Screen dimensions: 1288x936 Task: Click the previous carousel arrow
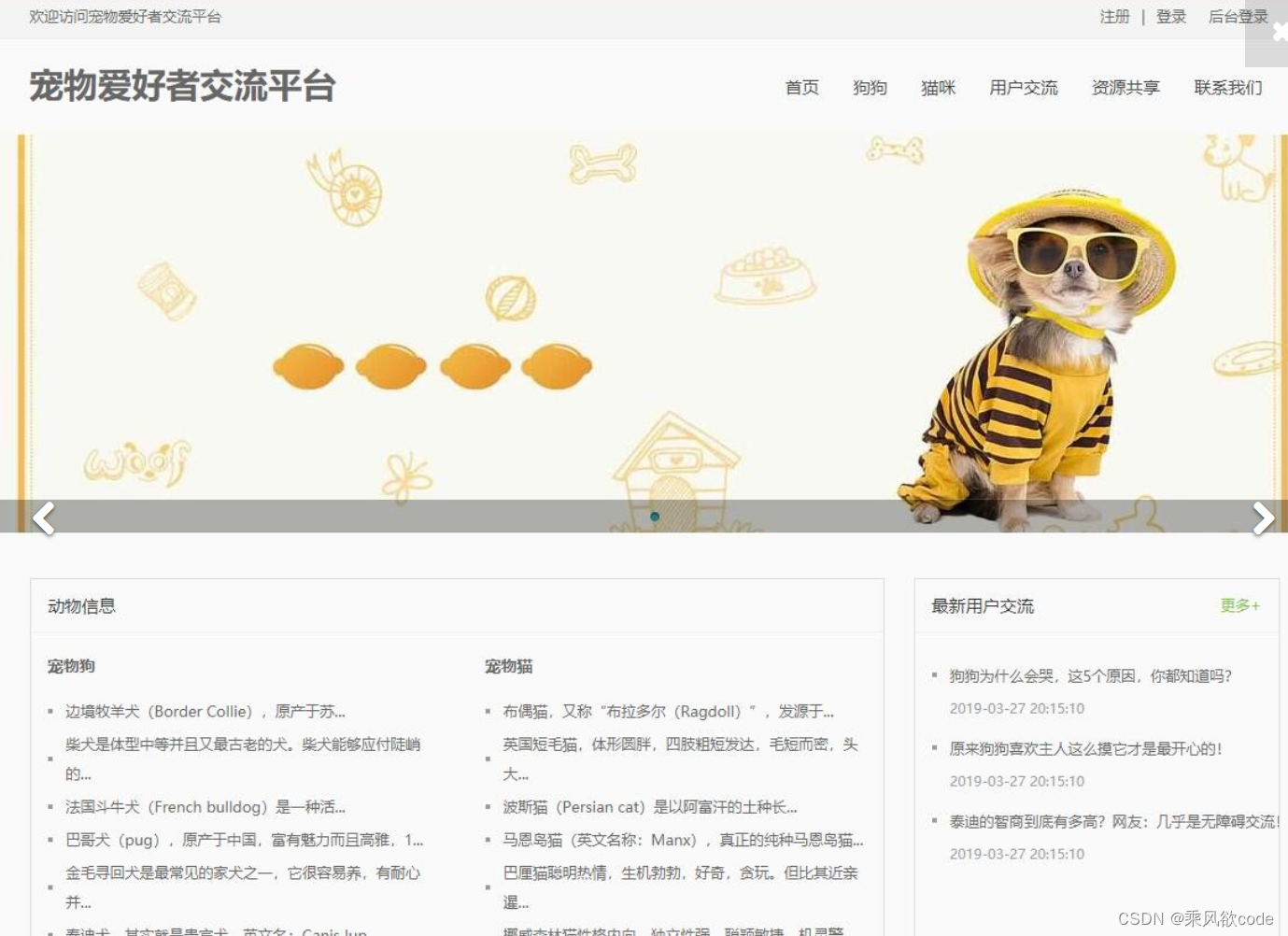point(43,518)
